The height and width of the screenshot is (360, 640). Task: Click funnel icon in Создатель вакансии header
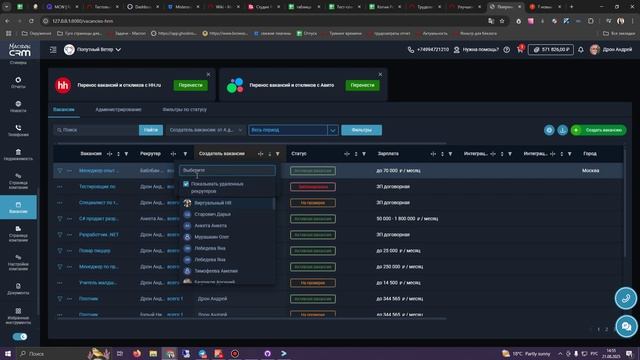(278, 154)
